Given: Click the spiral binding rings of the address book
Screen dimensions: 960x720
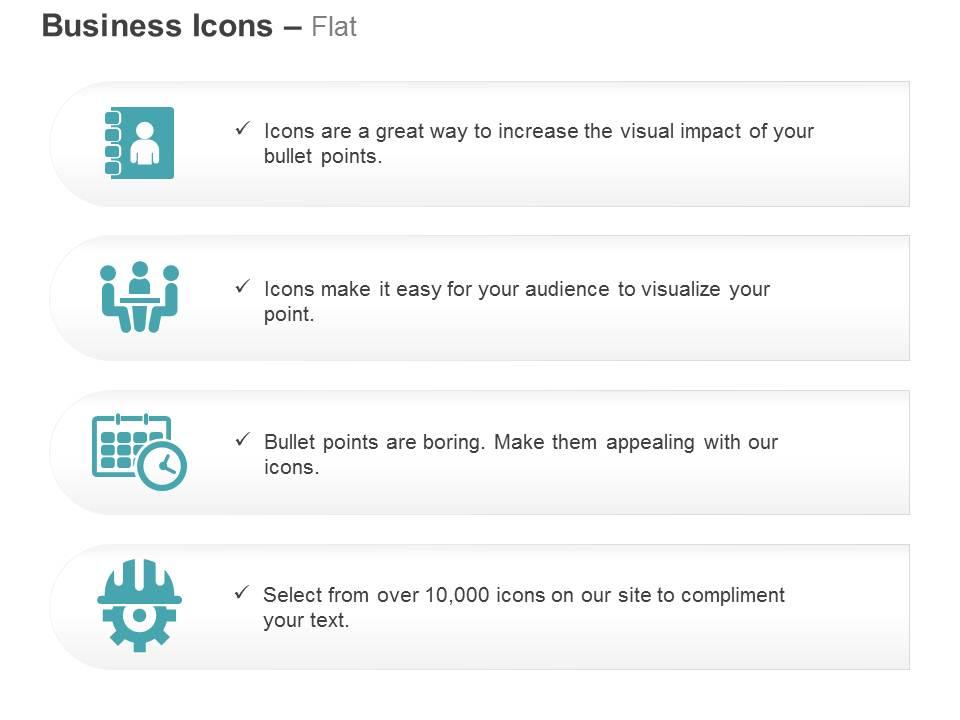Looking at the screenshot, I should (113, 143).
